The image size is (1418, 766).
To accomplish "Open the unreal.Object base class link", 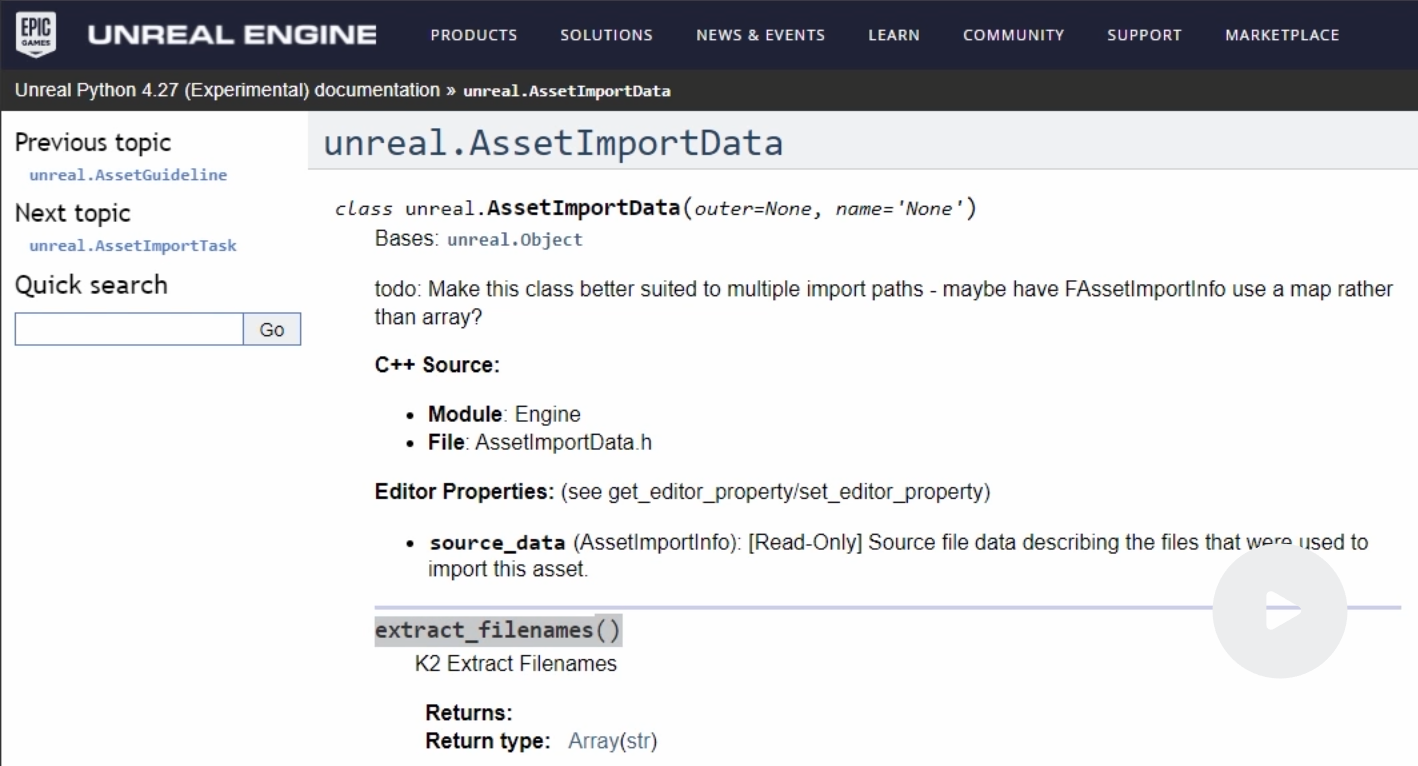I will 514,240.
